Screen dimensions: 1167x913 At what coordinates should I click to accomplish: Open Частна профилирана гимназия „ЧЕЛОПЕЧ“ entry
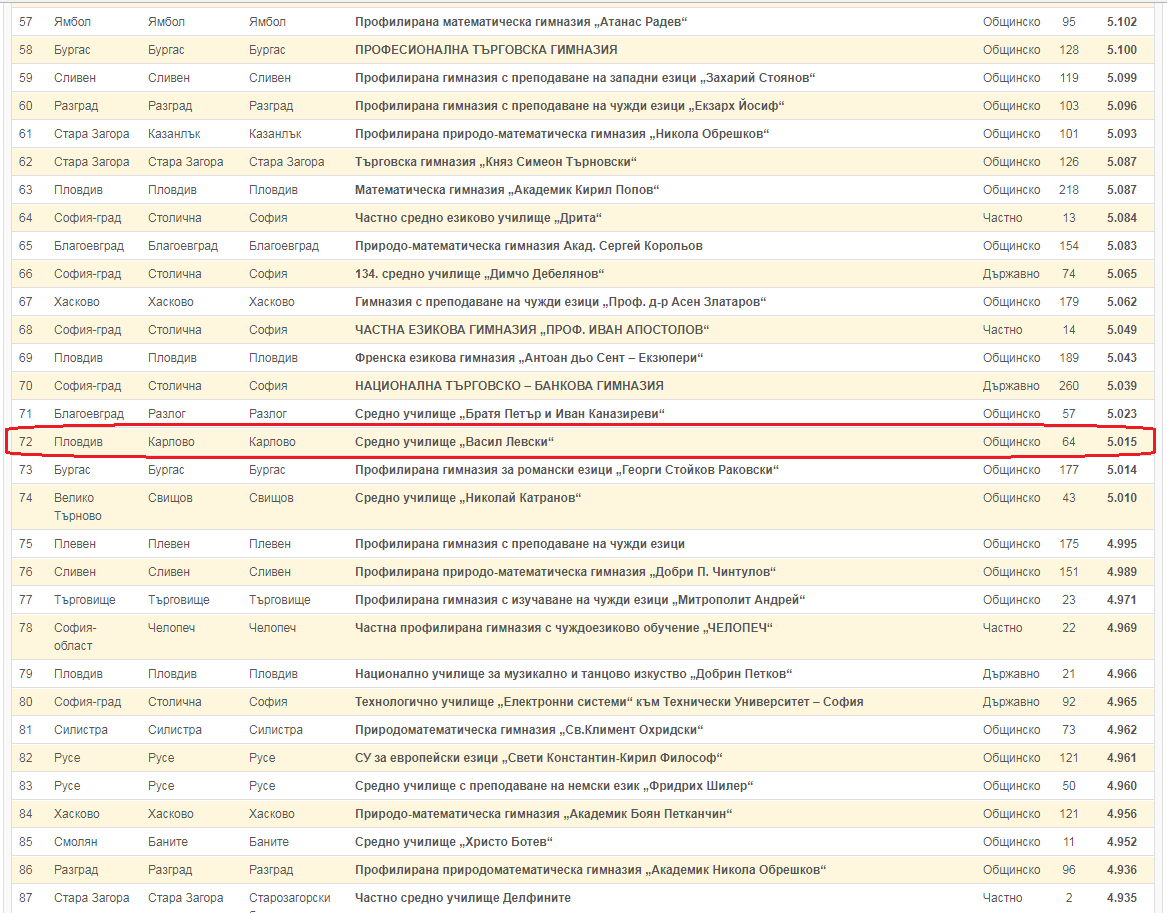tap(564, 628)
